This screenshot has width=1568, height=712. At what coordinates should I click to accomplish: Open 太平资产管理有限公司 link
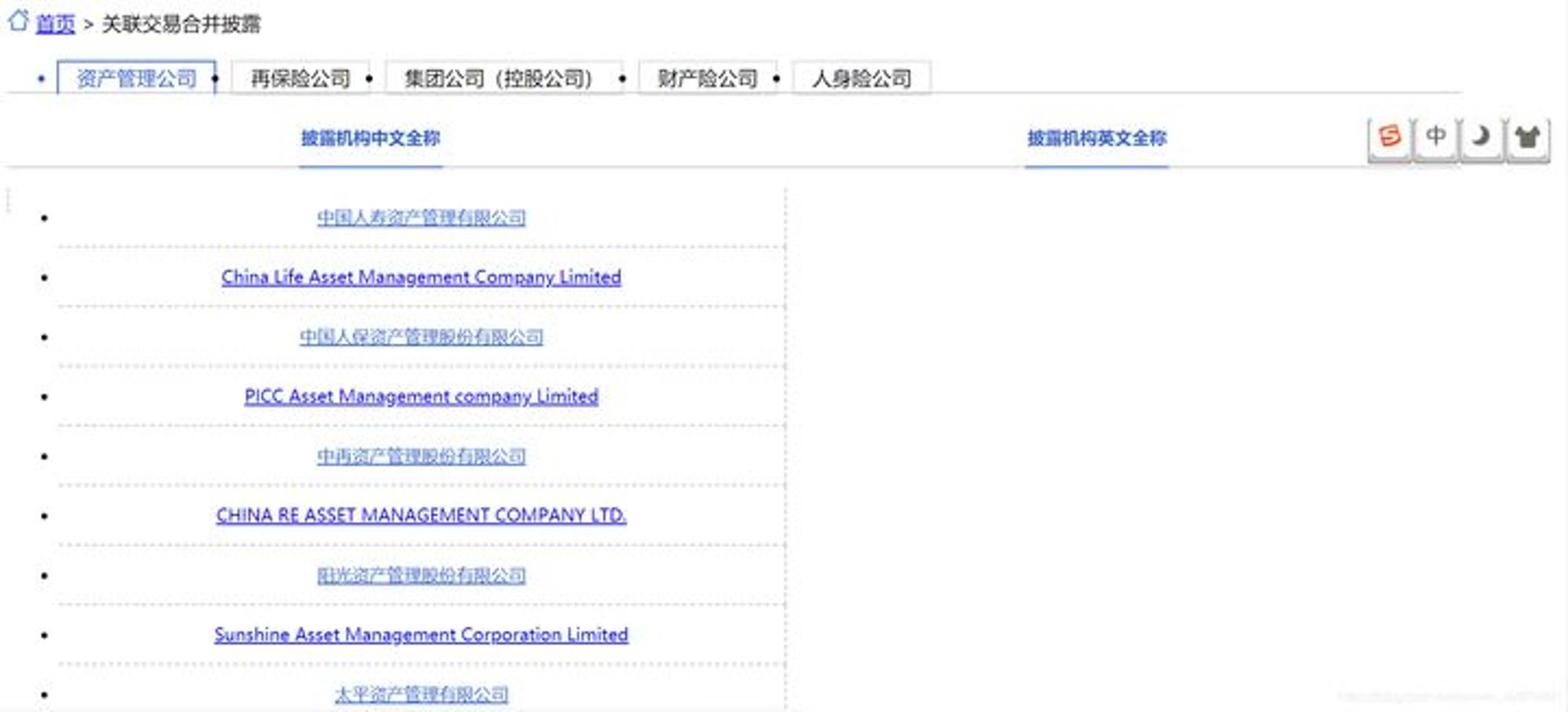pos(421,694)
